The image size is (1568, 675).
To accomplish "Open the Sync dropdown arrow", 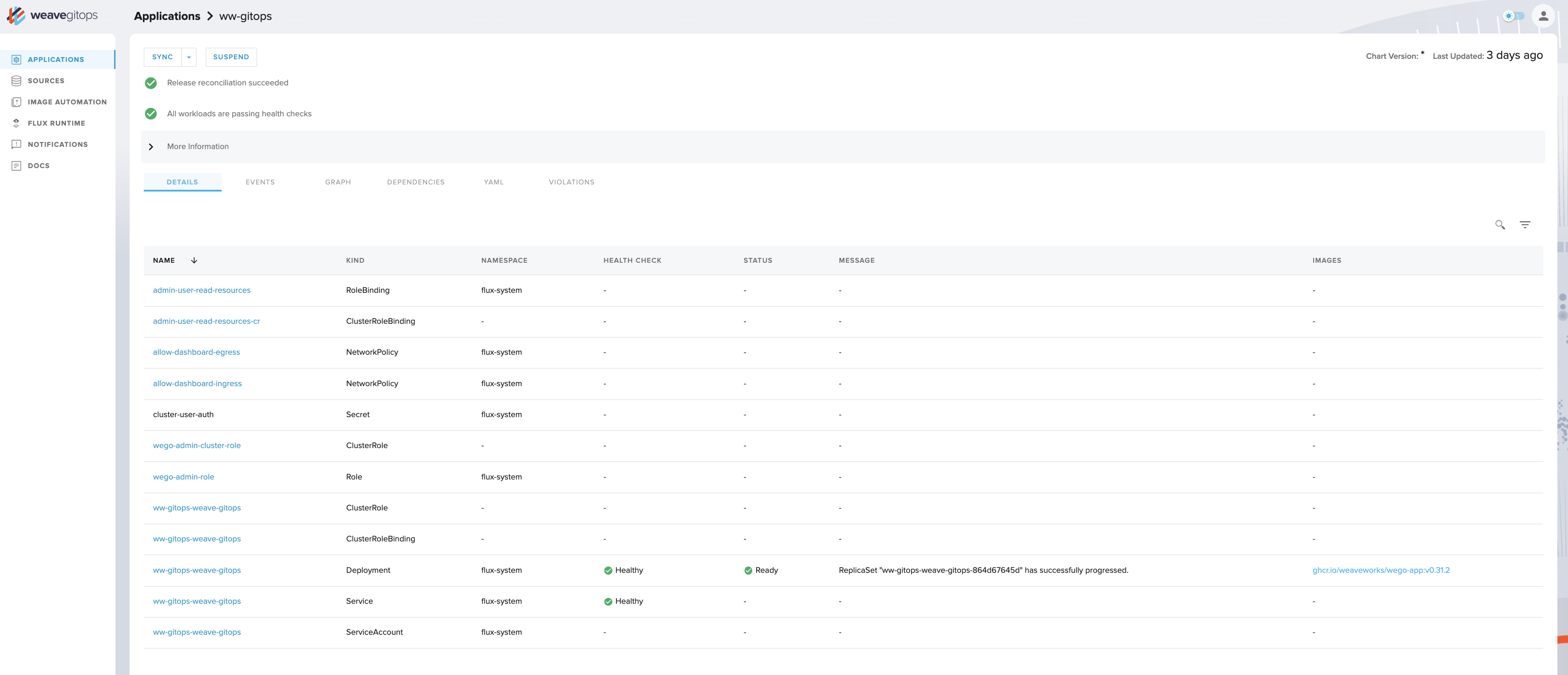I will (x=188, y=57).
